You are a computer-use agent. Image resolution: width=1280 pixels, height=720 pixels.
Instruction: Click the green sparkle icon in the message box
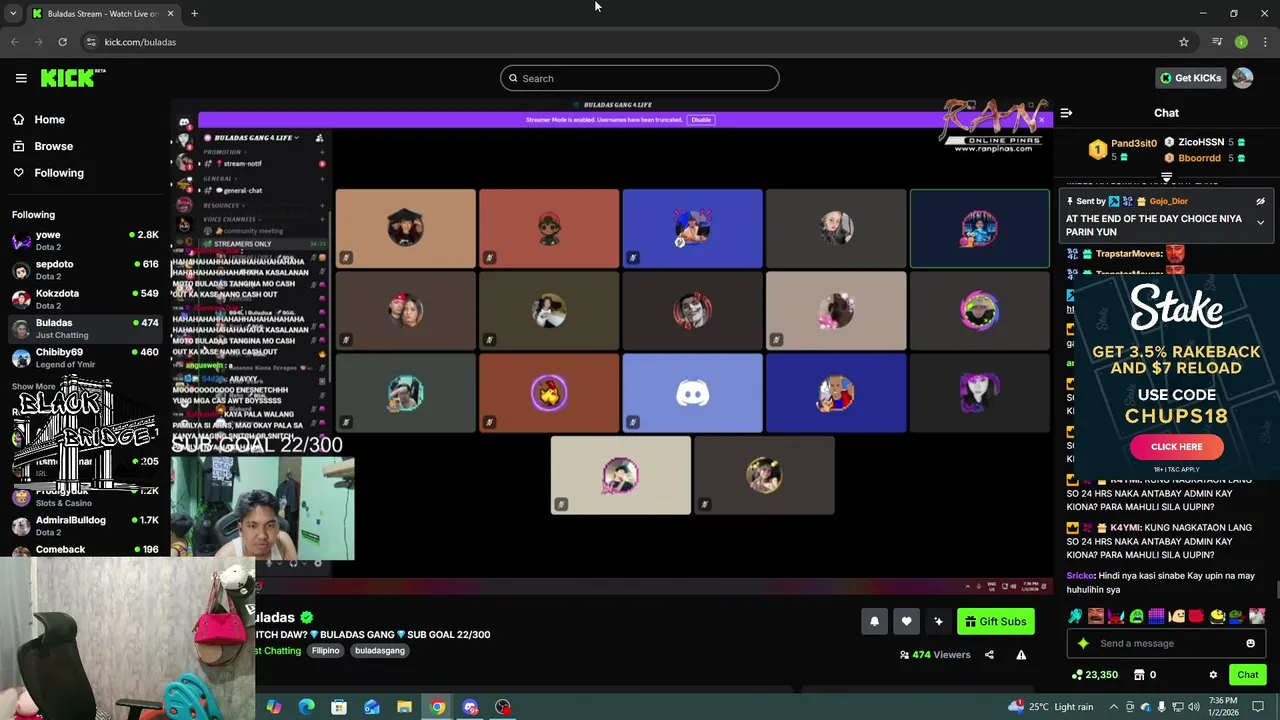point(1083,643)
